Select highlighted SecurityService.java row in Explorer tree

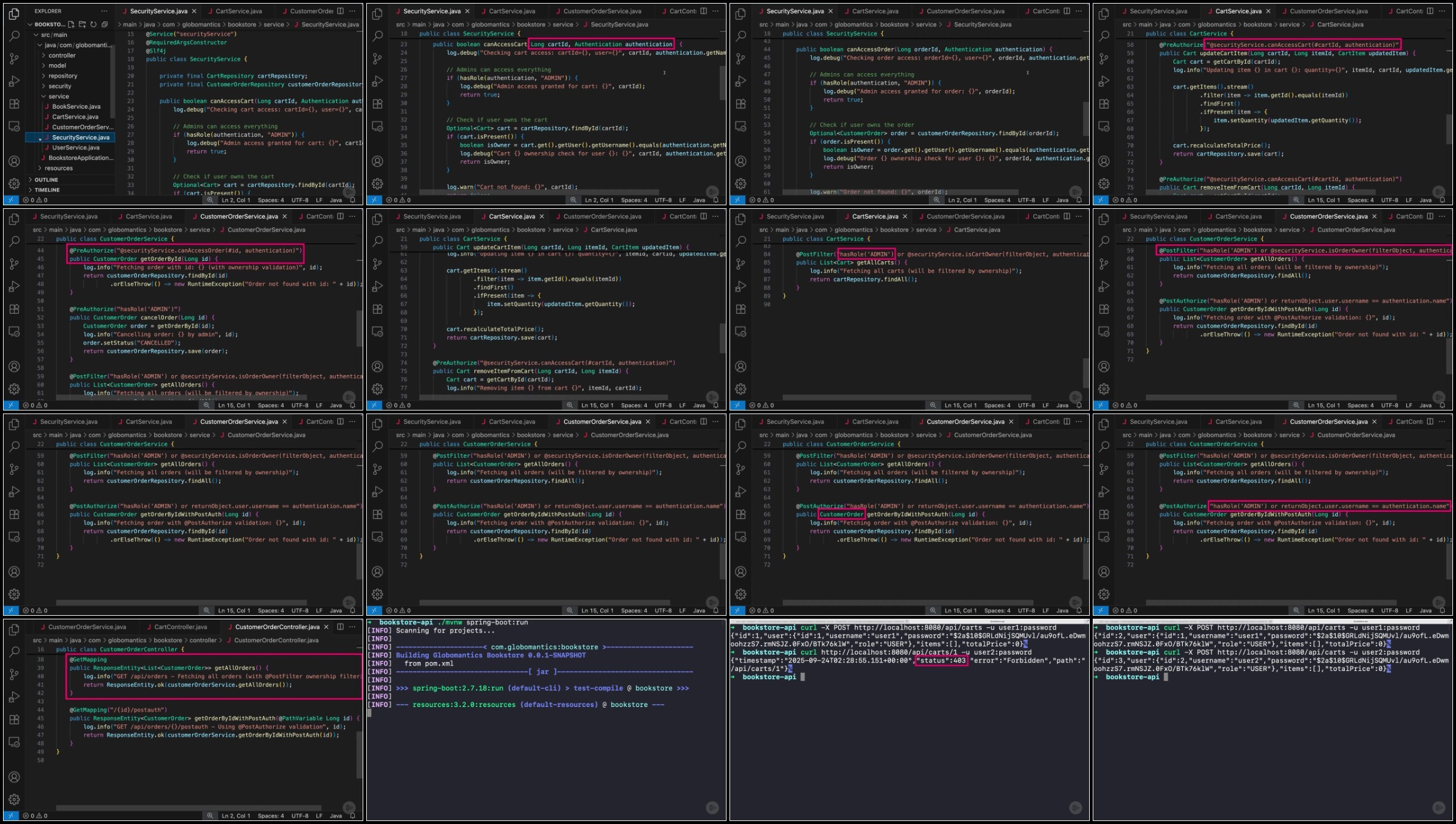[x=70, y=137]
